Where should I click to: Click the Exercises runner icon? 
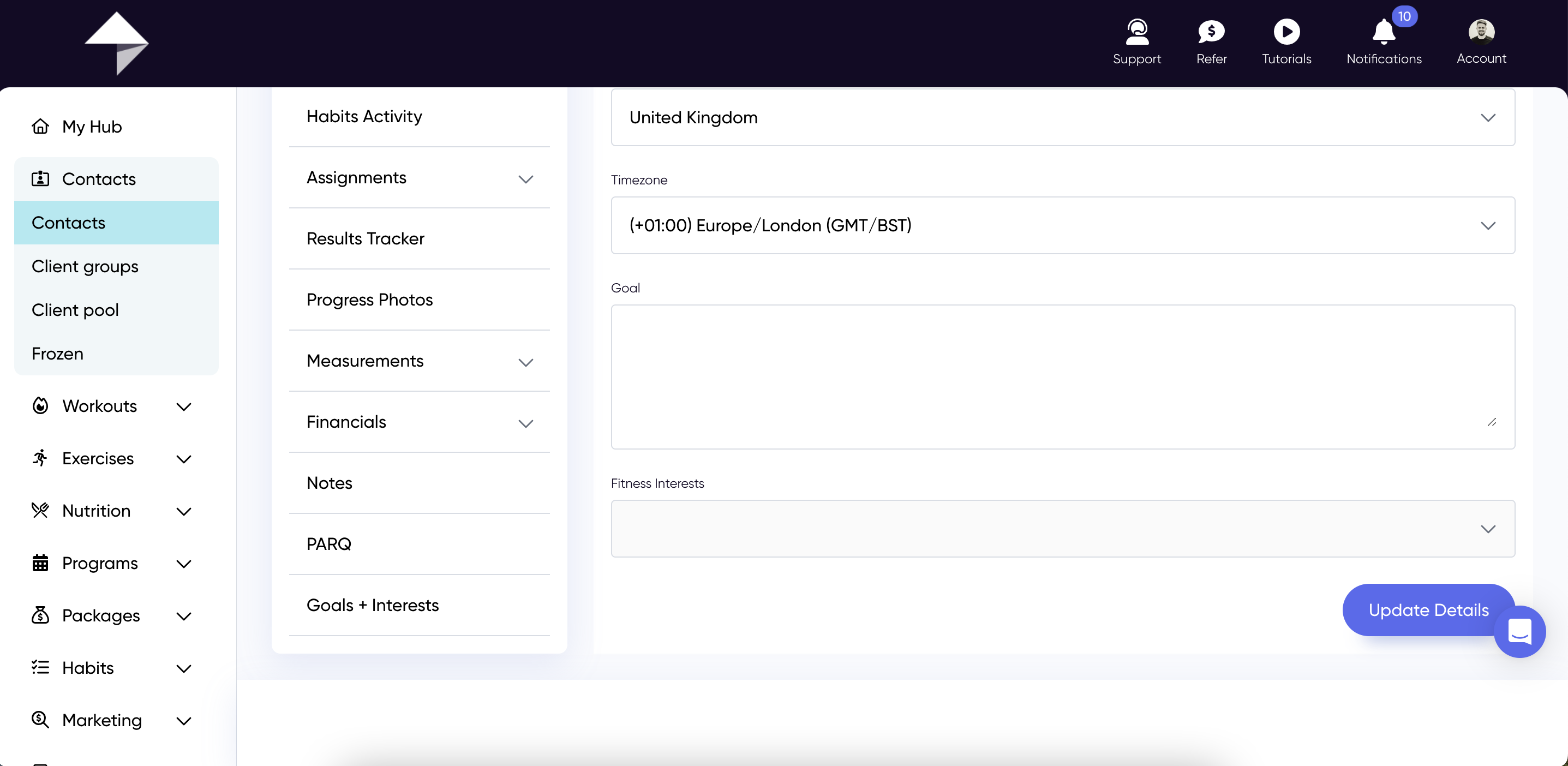[40, 458]
